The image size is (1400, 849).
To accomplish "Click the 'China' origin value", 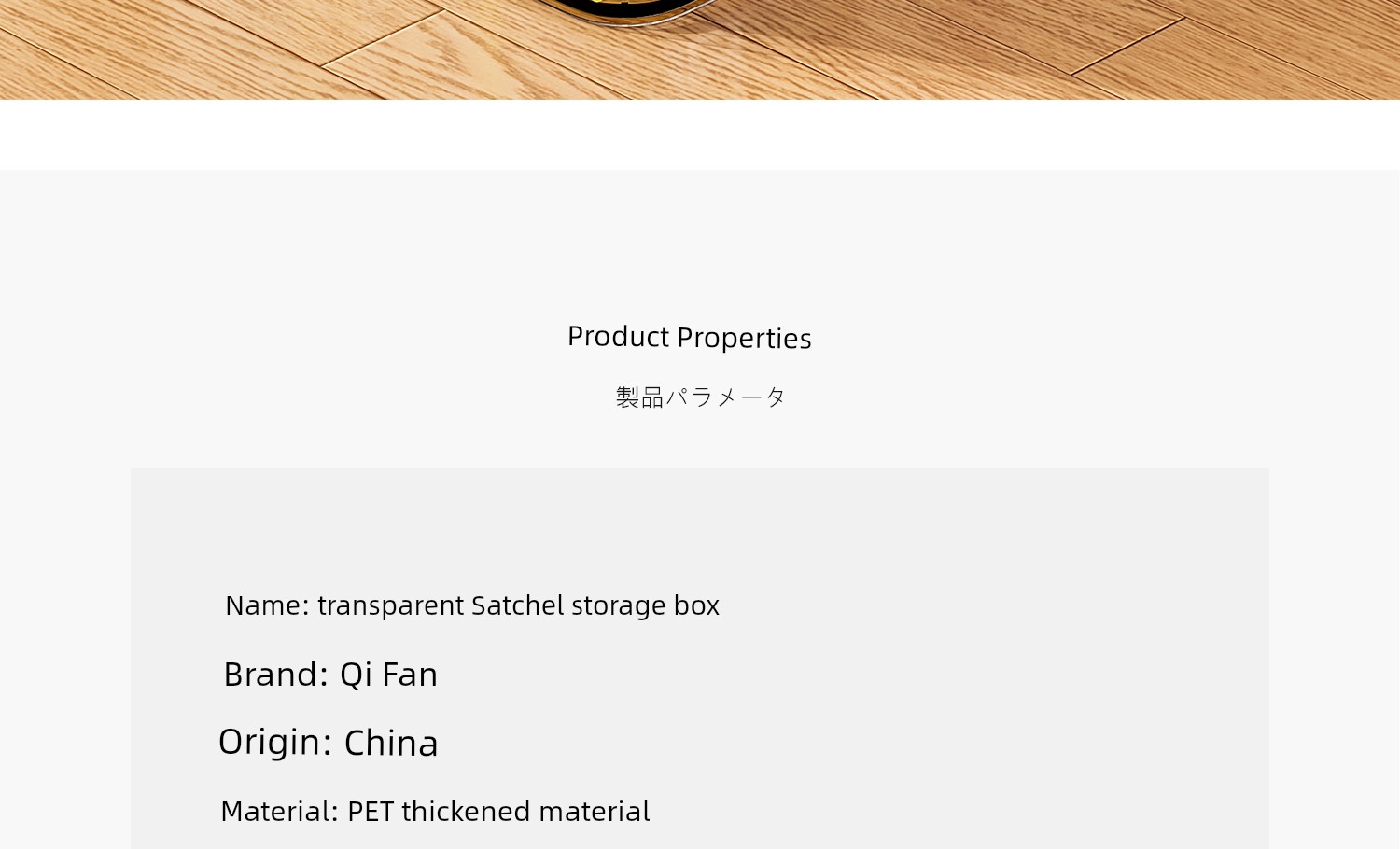I will coord(391,744).
